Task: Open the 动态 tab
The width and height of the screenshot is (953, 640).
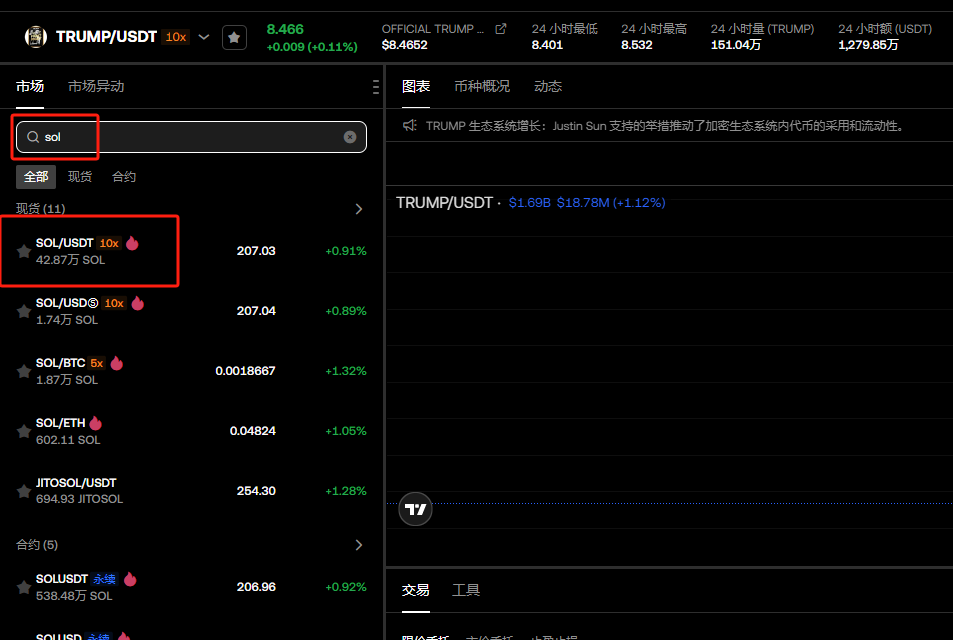Action: tap(548, 86)
